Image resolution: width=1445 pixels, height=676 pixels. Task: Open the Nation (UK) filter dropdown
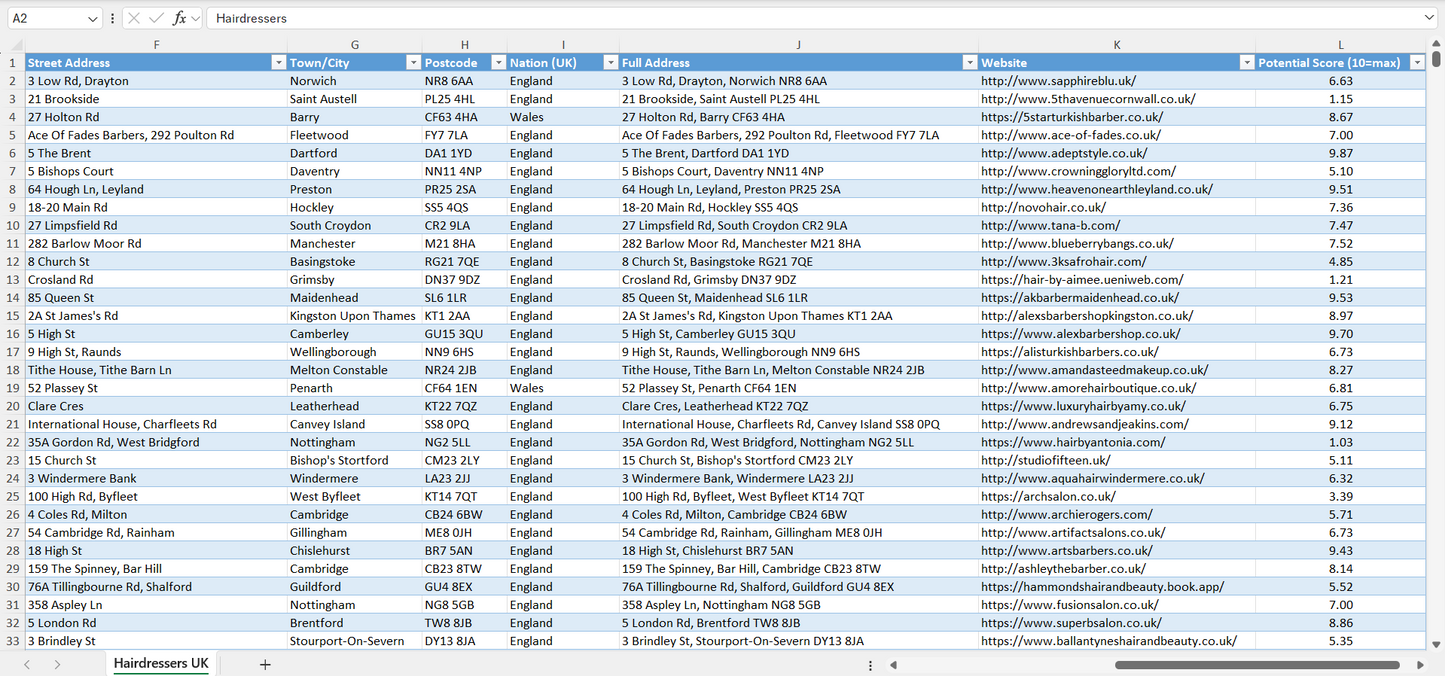610,62
